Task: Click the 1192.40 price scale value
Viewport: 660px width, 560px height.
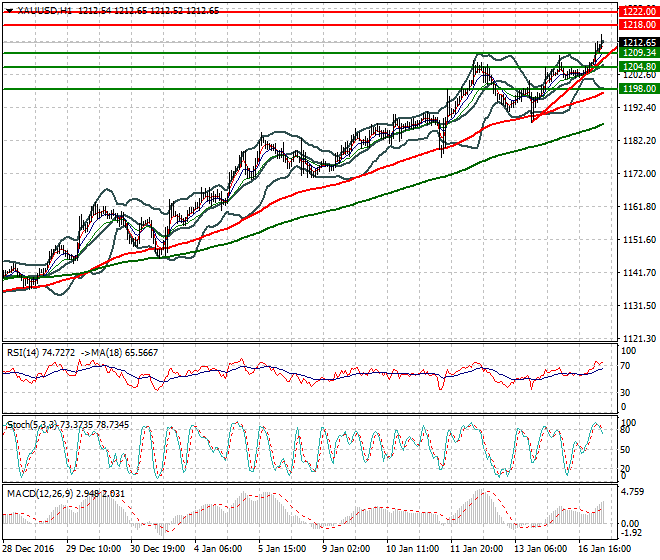Action: [639, 107]
